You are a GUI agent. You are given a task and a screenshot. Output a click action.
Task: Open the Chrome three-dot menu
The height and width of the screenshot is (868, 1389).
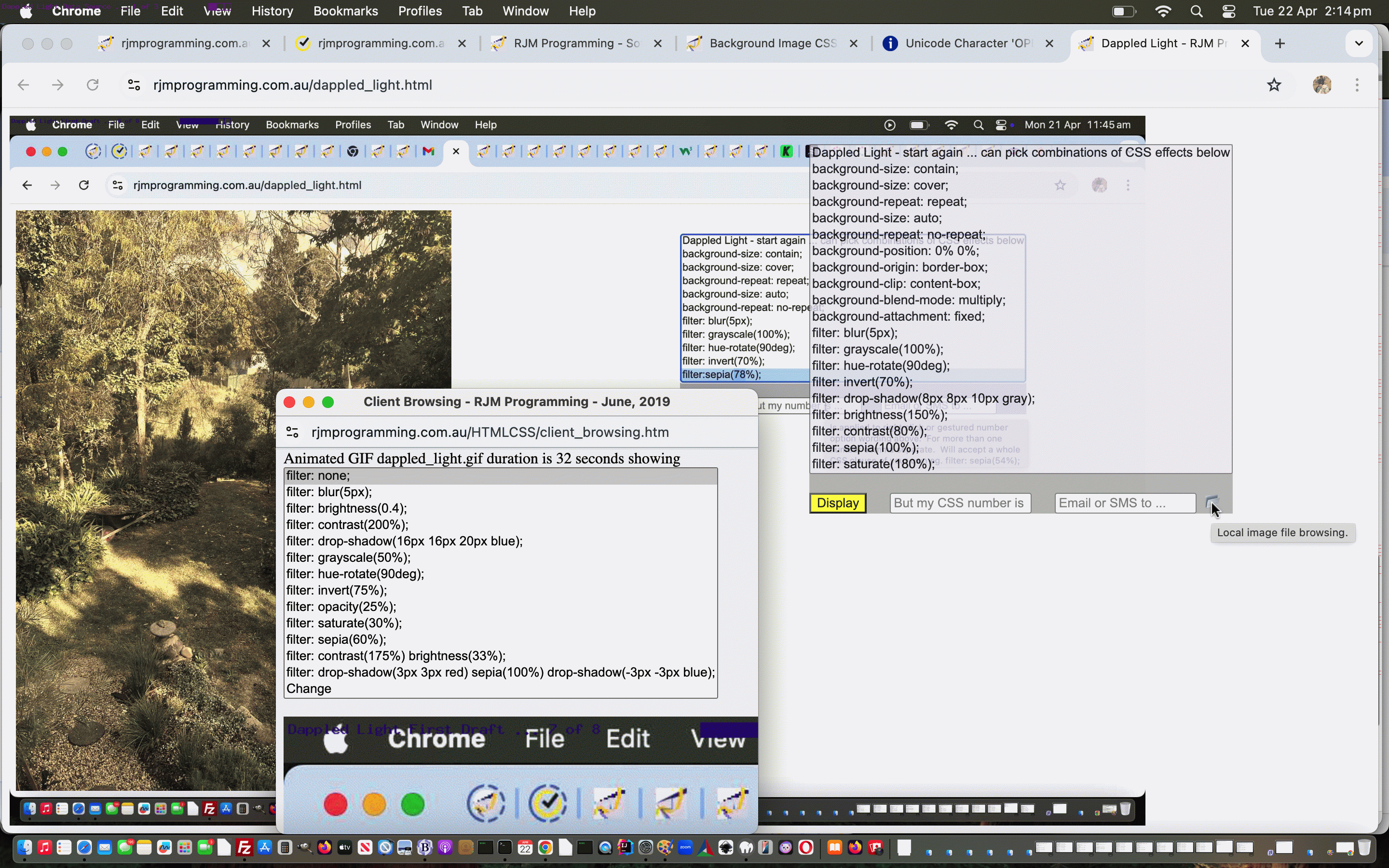click(x=1358, y=85)
